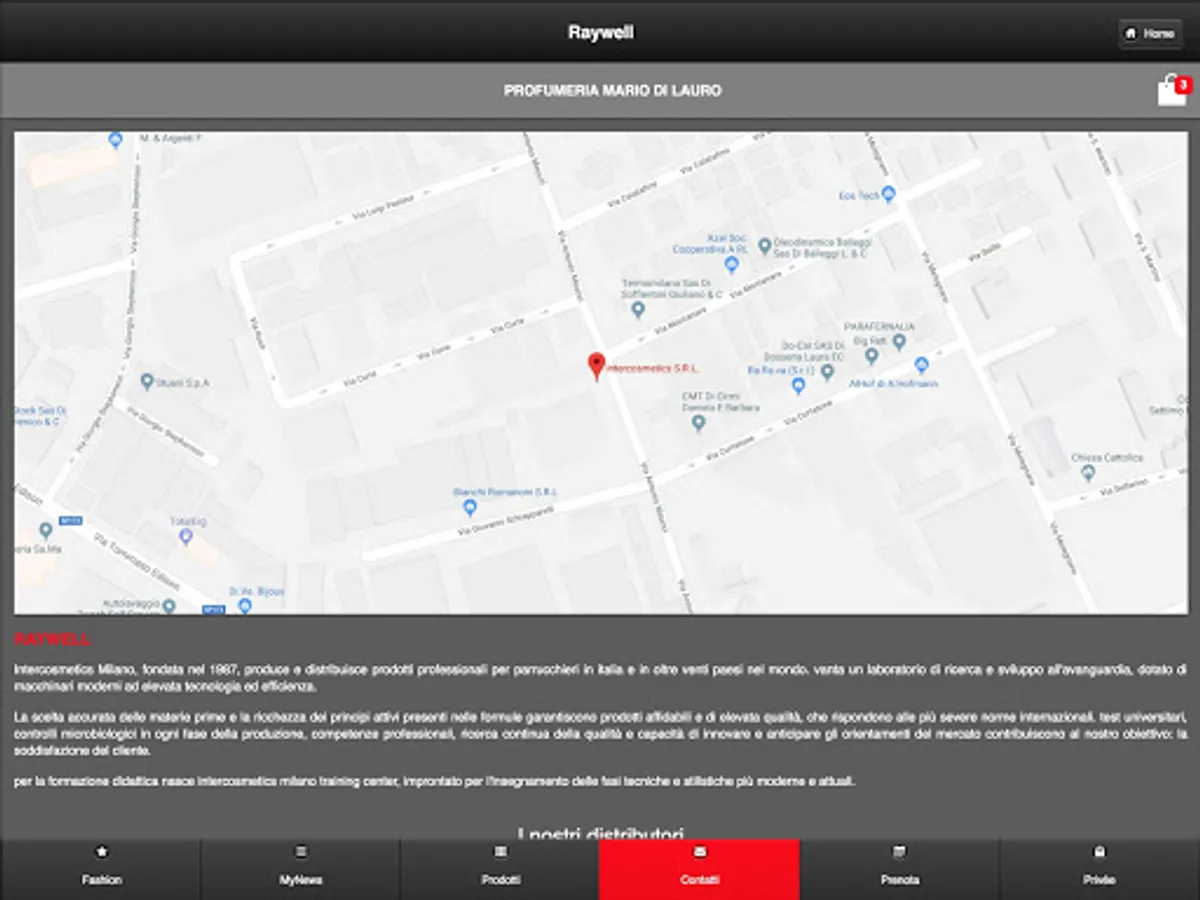1200x900 pixels.
Task: Select the highlighted Contatti tab
Action: pos(699,869)
